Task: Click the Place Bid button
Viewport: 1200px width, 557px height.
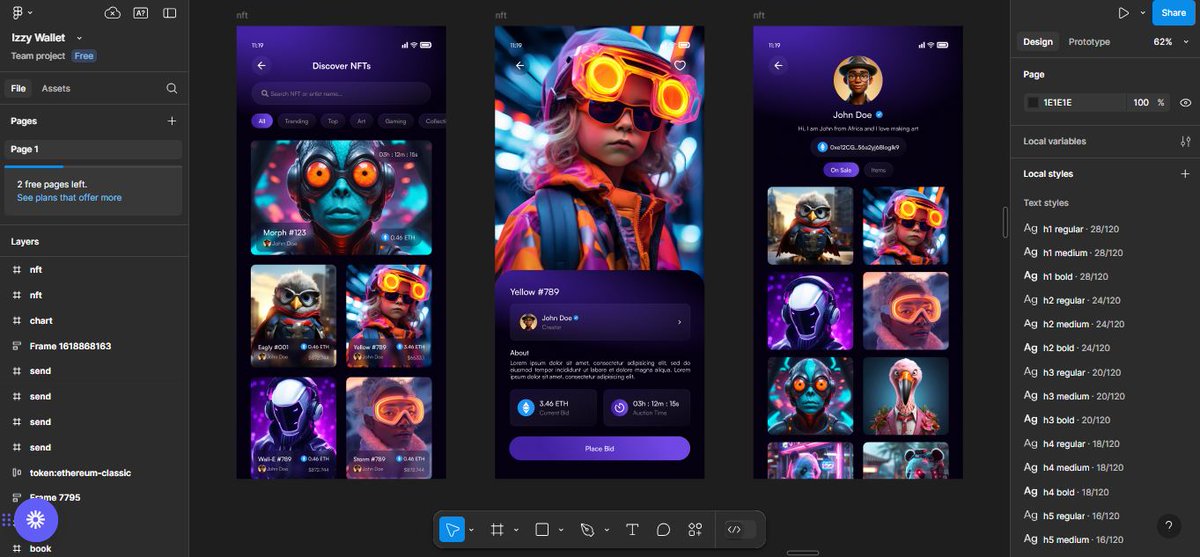Action: click(x=599, y=448)
